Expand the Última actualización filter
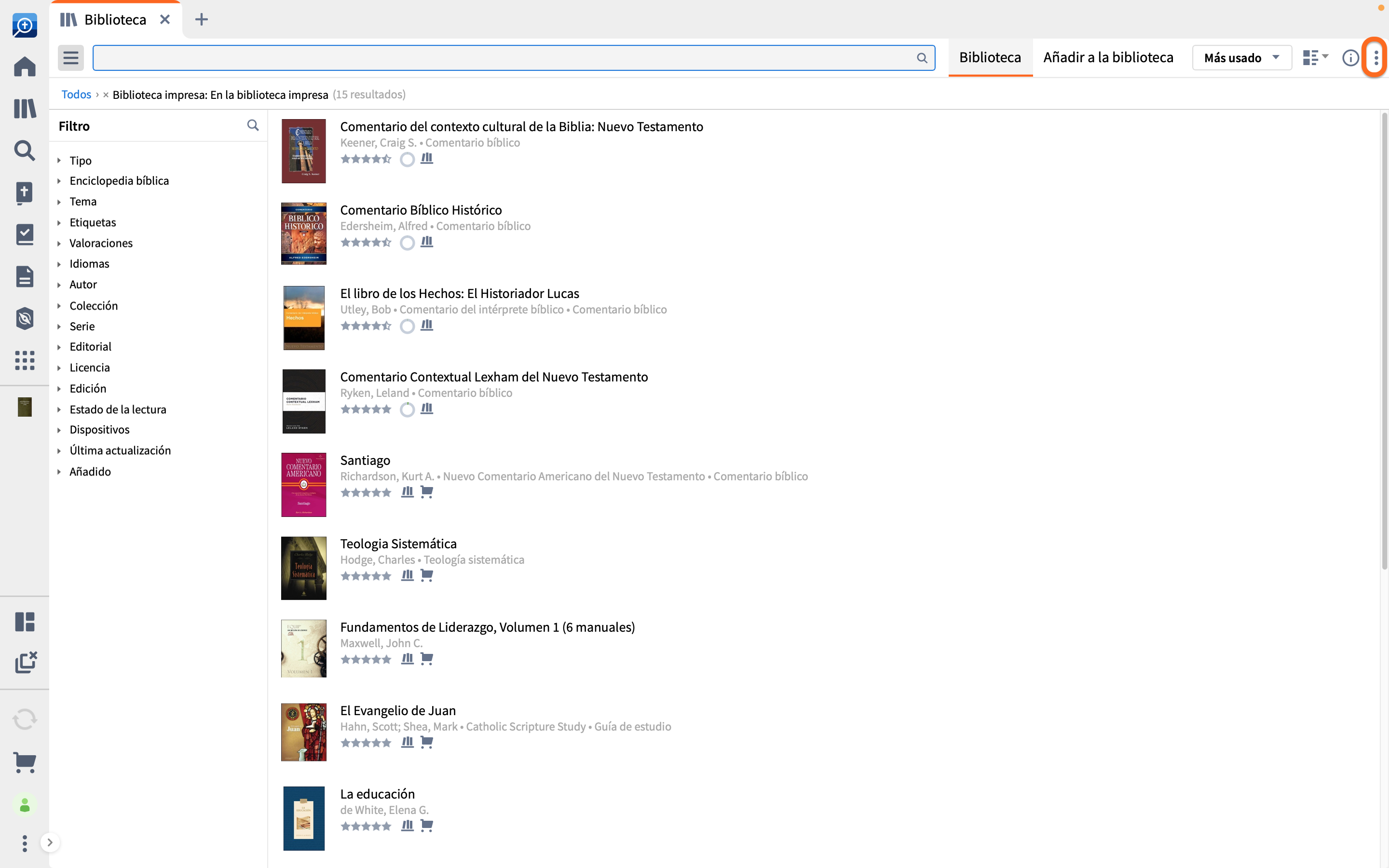This screenshot has height=868, width=1389. pyautogui.click(x=59, y=451)
